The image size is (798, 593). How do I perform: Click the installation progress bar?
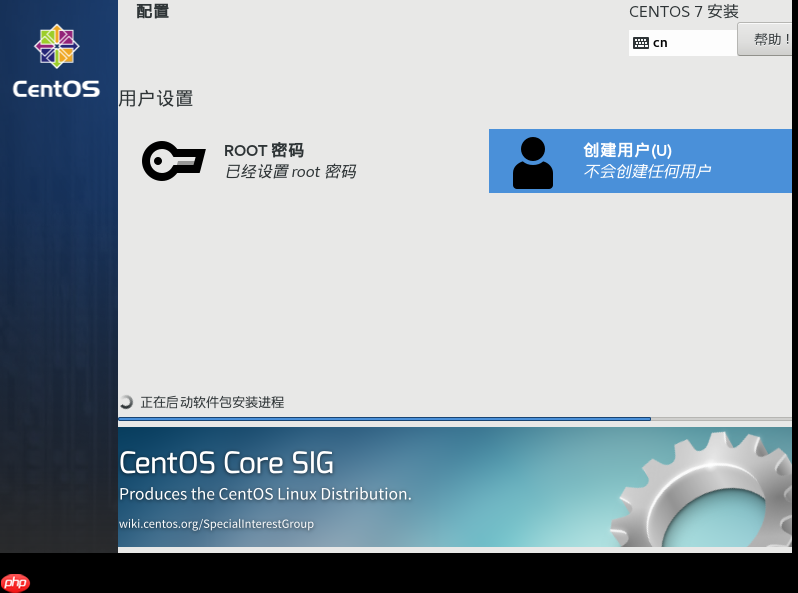pyautogui.click(x=455, y=419)
